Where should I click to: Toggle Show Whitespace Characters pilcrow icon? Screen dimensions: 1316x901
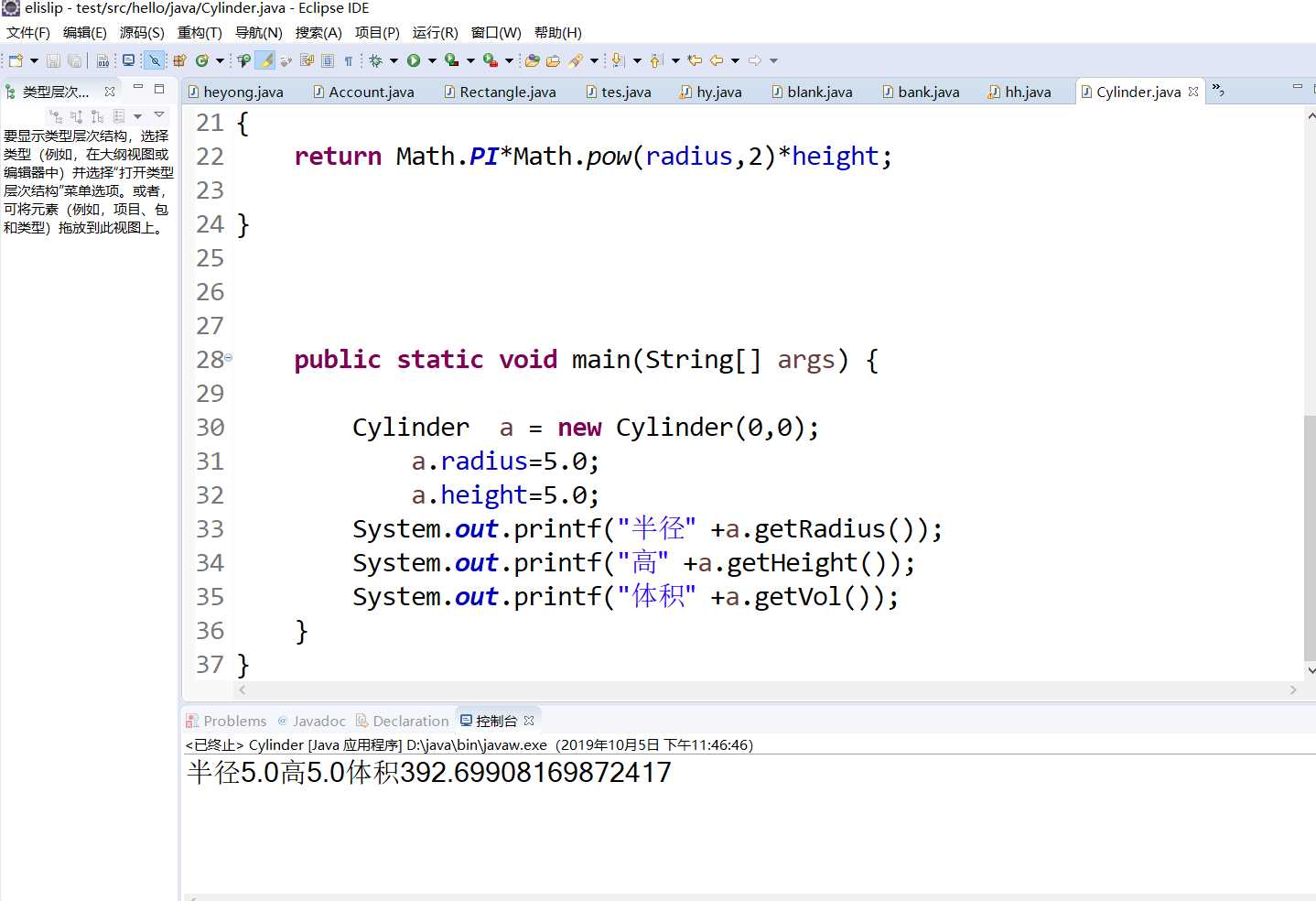(x=349, y=60)
